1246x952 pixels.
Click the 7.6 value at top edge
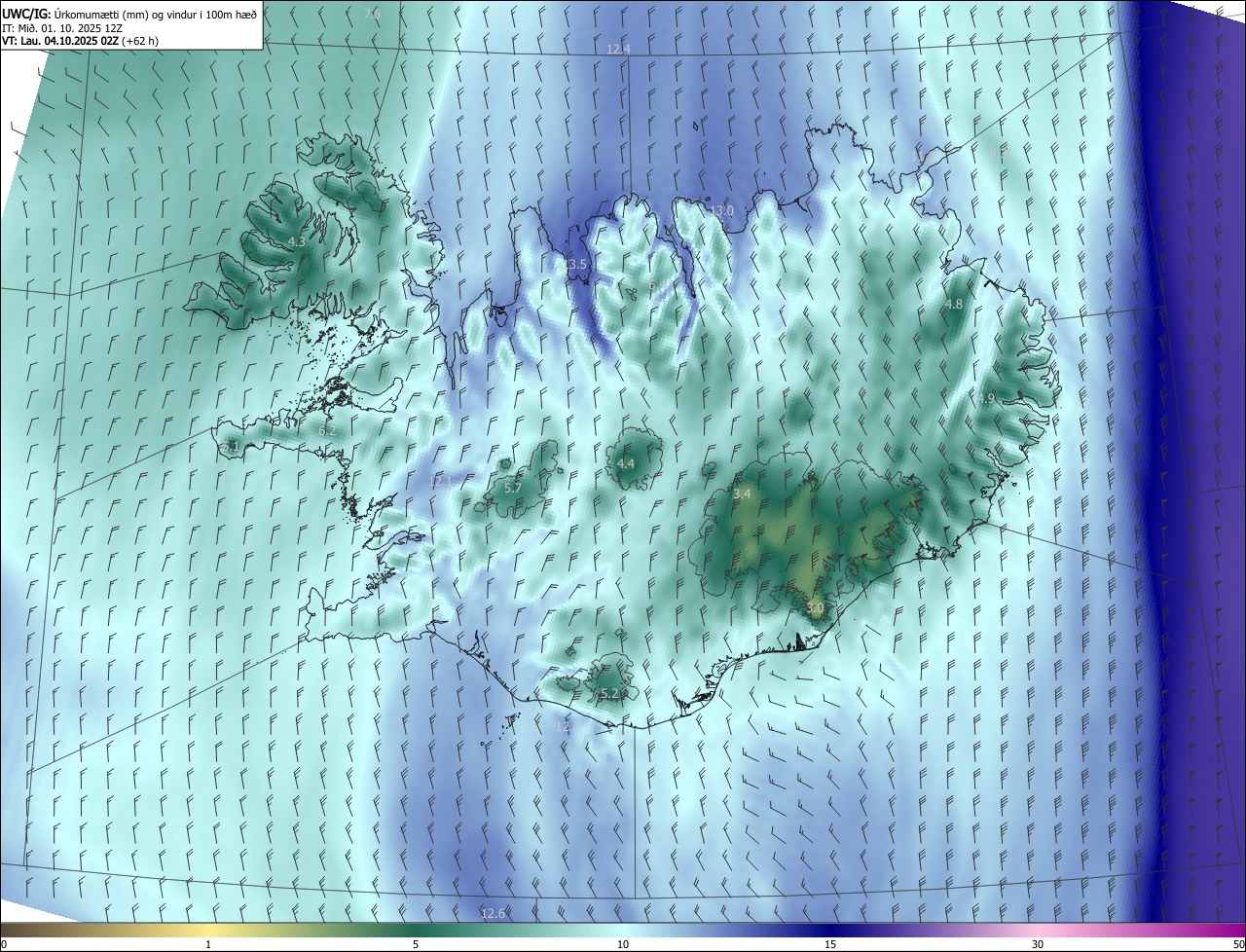[x=372, y=14]
